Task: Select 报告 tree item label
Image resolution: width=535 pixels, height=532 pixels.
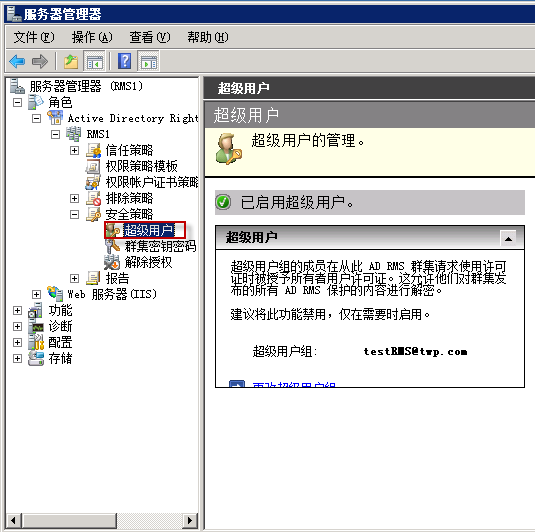Action: (x=117, y=278)
